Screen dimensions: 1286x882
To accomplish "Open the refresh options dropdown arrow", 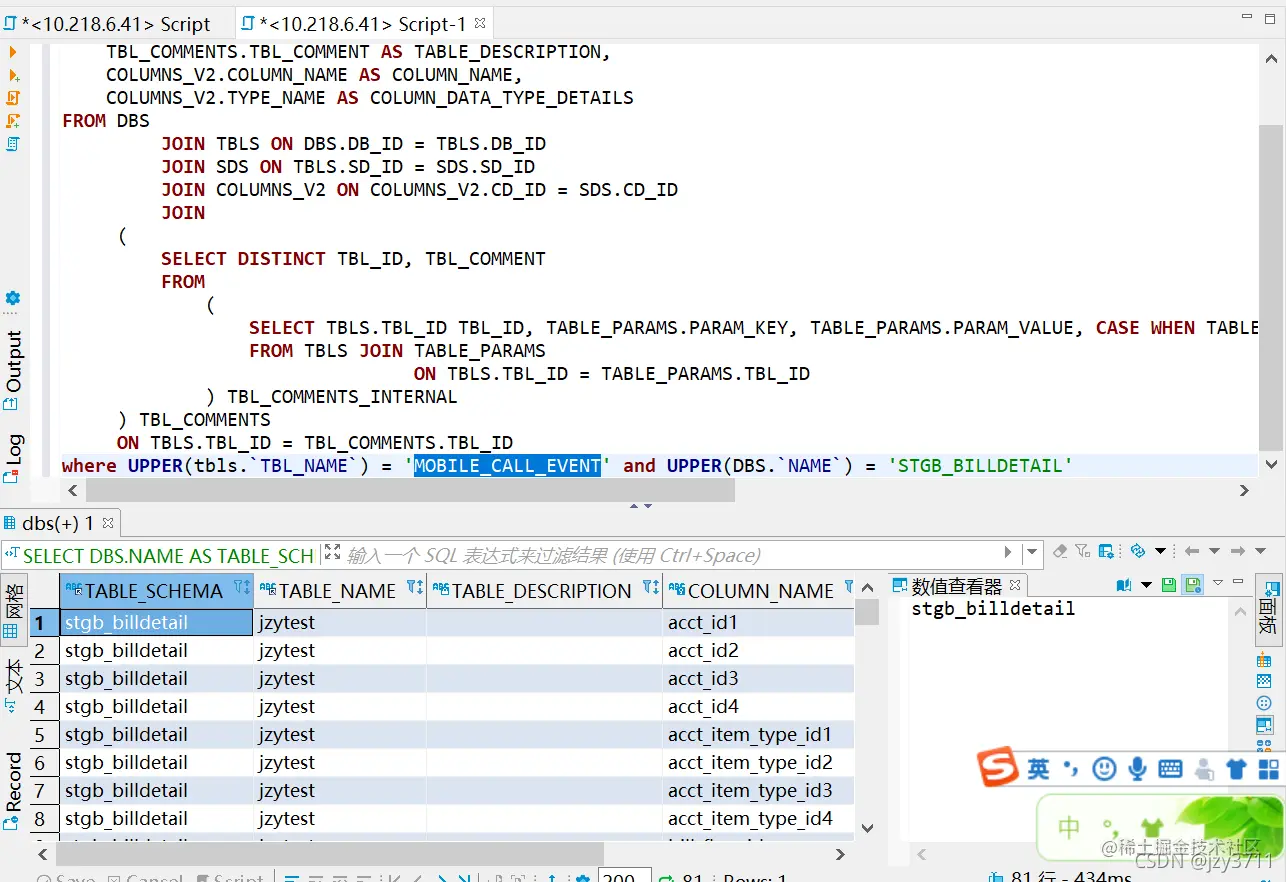I will pyautogui.click(x=1160, y=551).
